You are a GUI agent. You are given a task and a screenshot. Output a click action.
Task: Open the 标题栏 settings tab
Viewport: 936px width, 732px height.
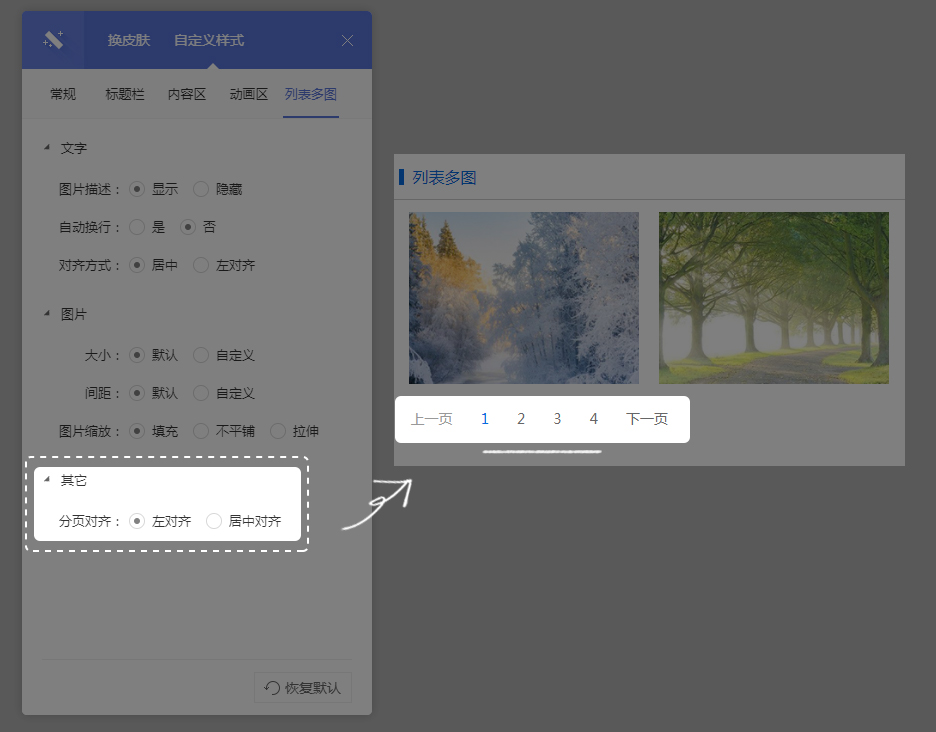click(x=125, y=94)
